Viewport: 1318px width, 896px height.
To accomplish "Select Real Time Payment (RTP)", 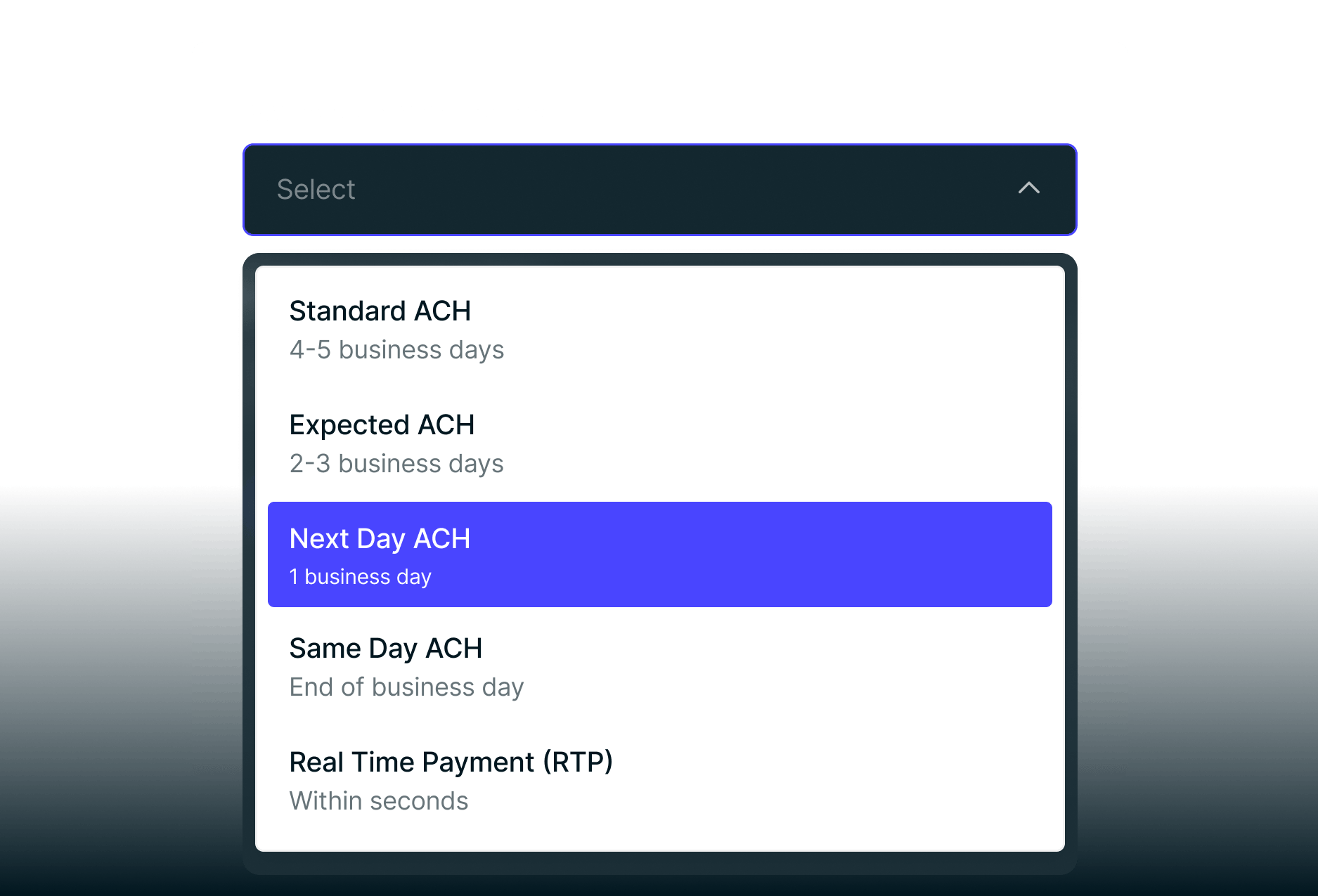I will pyautogui.click(x=451, y=762).
